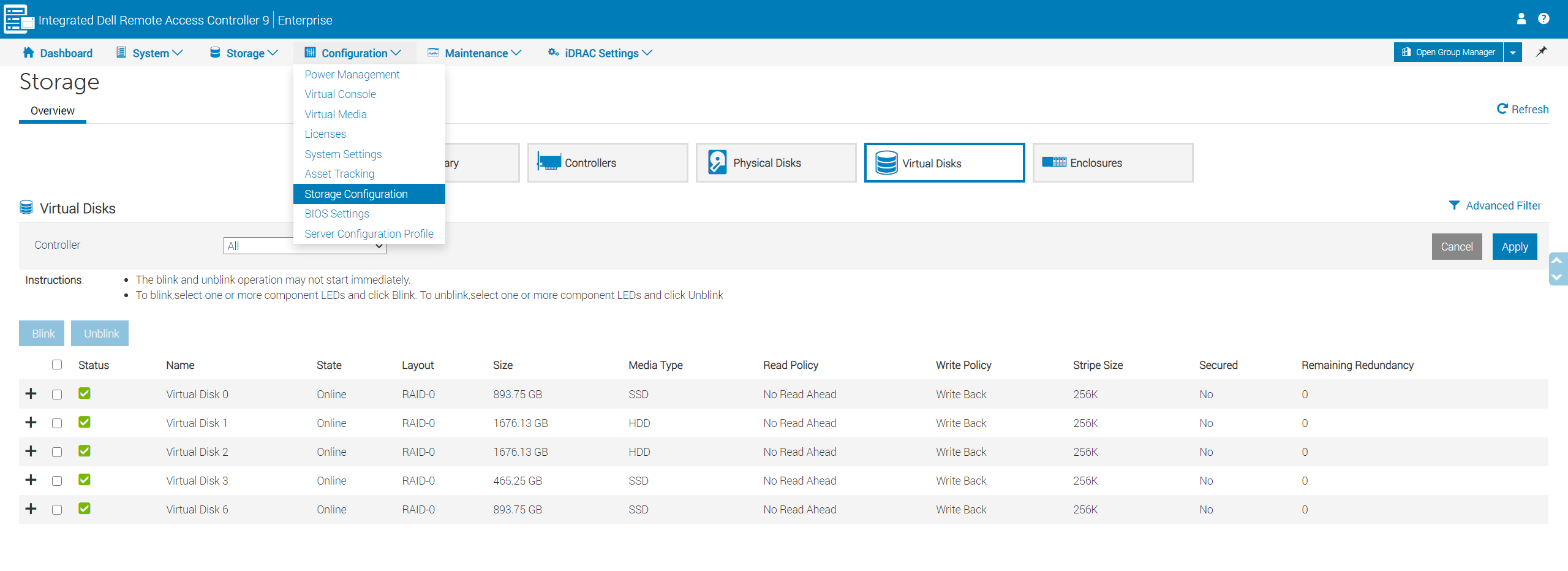Click the Cancel button
The image size is (1568, 571).
pos(1457,246)
